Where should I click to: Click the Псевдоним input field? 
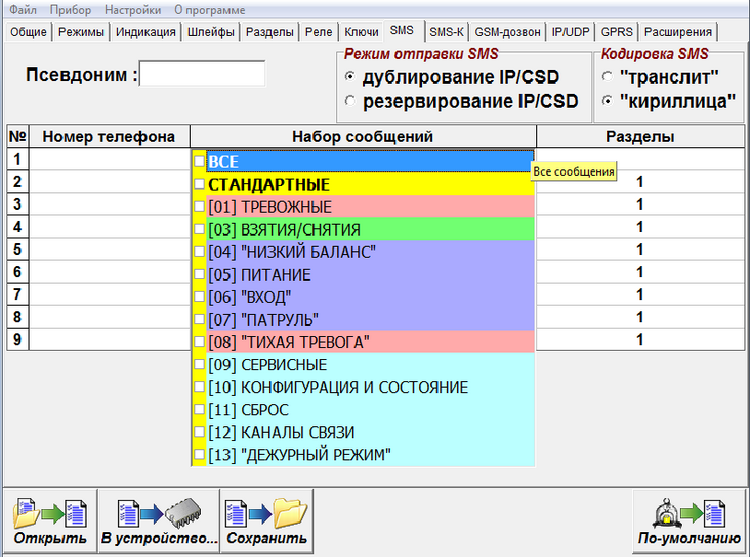pyautogui.click(x=202, y=74)
